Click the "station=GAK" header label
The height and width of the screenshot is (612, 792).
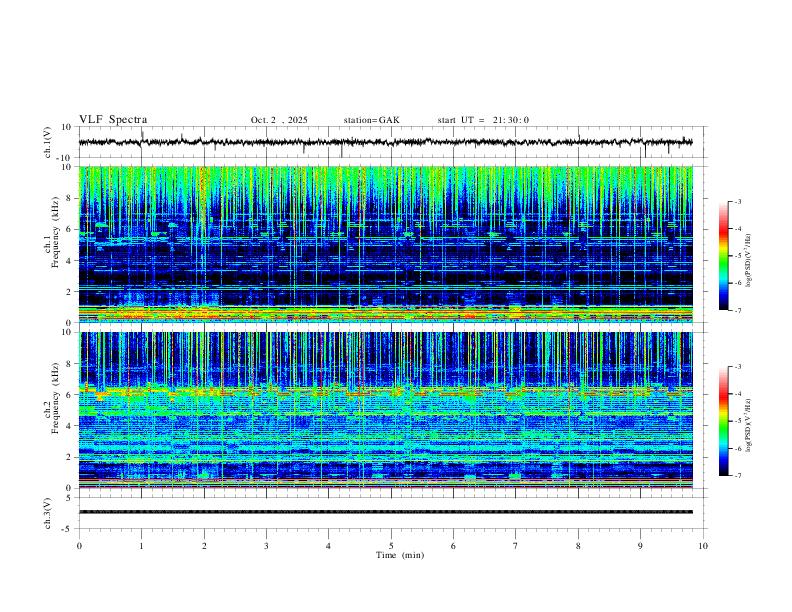pyautogui.click(x=371, y=120)
